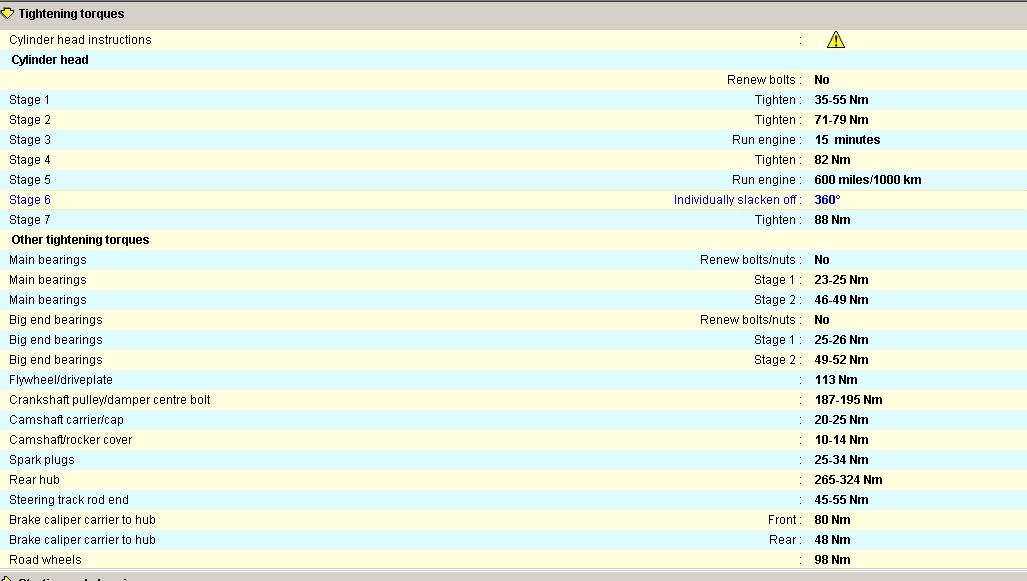
Task: Open the cylinder head warning triangle icon
Action: click(836, 40)
